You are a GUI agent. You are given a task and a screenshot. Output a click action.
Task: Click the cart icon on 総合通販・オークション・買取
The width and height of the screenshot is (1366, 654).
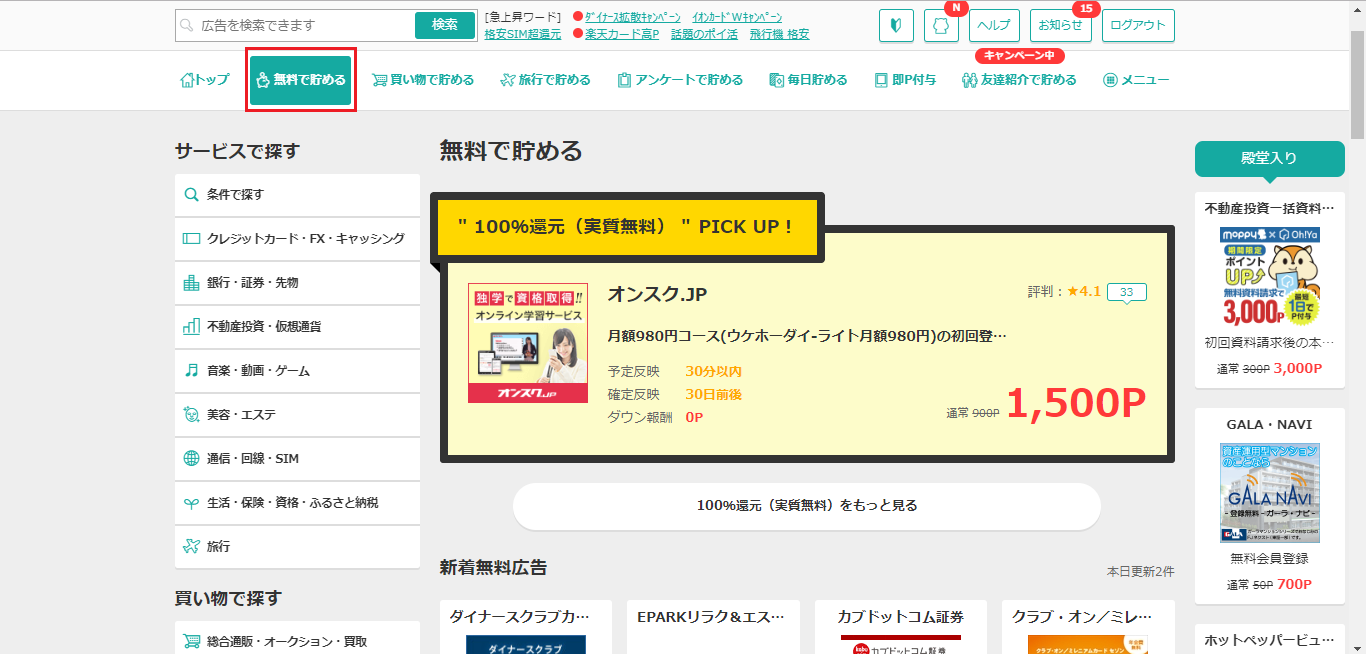point(191,642)
